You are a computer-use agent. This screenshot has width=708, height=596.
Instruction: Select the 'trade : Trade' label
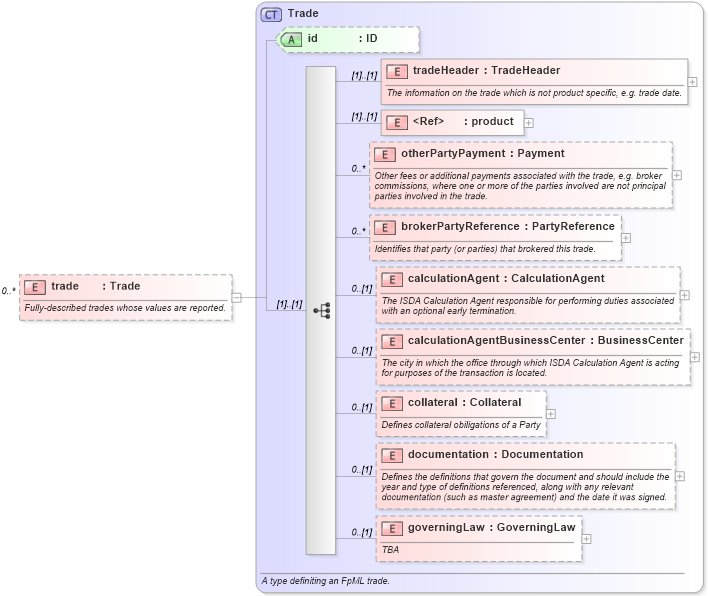(x=96, y=286)
